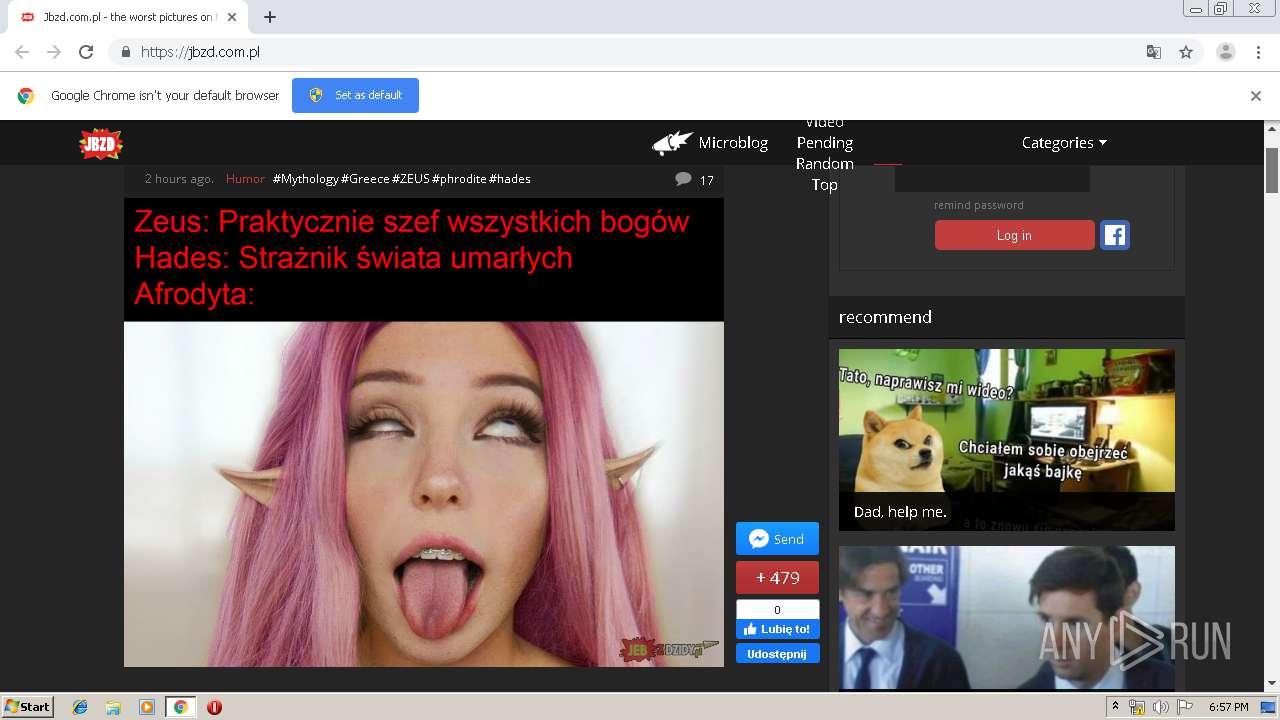
Task: Open the second recommended thumbnail with men in suits
Action: click(1006, 618)
